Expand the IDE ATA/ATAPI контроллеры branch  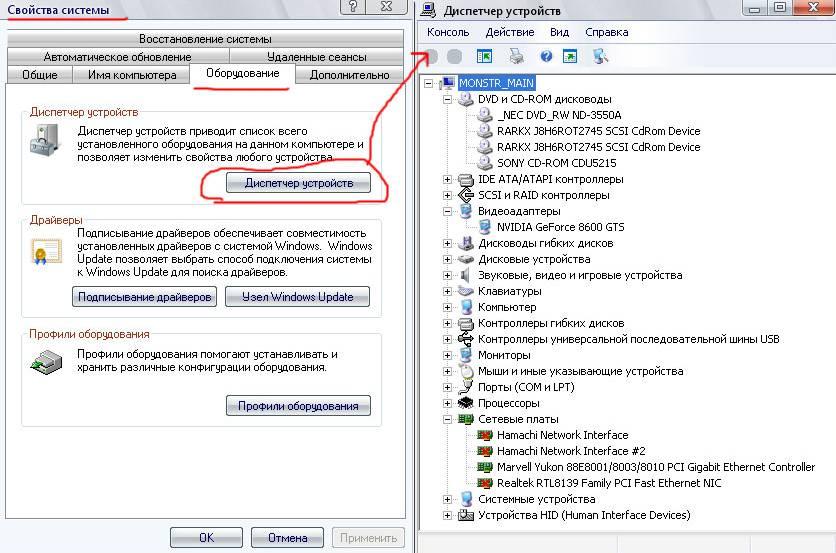coord(447,179)
